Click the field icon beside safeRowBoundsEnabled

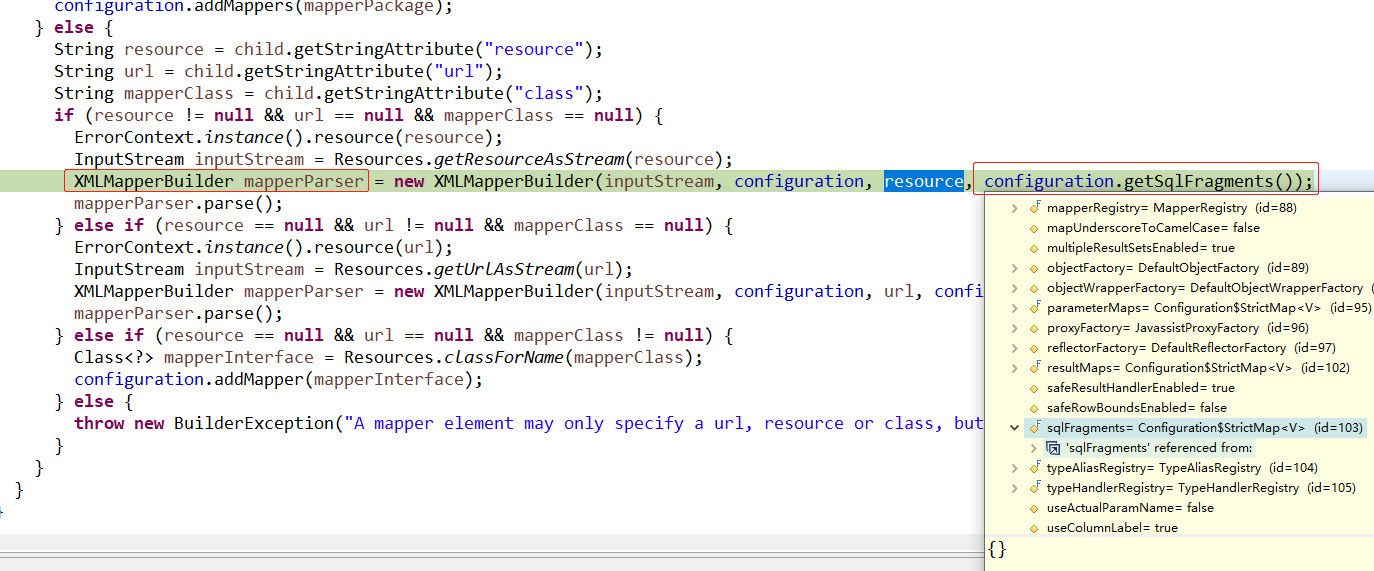pyautogui.click(x=1036, y=408)
